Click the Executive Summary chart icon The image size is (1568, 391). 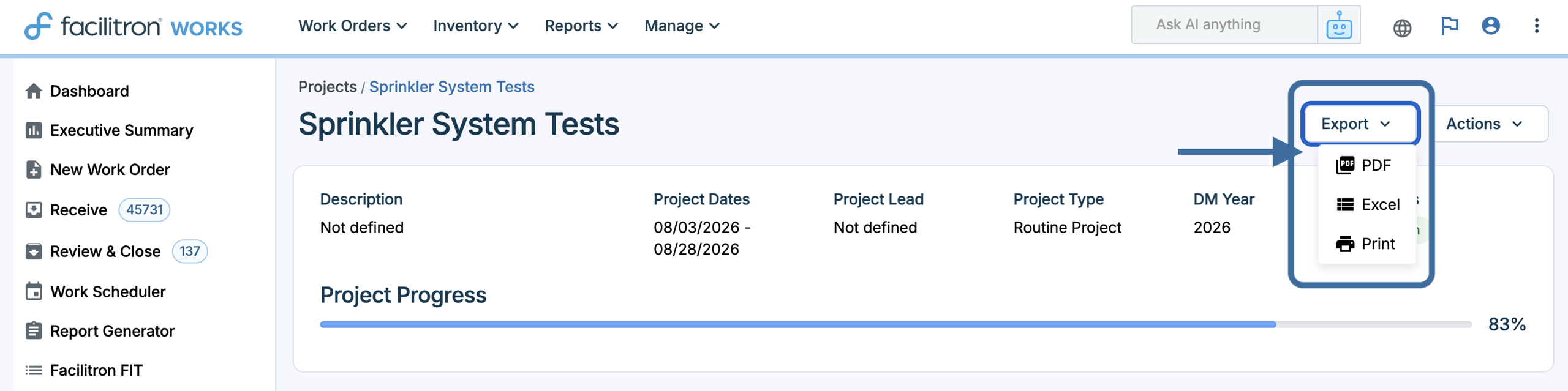[34, 130]
